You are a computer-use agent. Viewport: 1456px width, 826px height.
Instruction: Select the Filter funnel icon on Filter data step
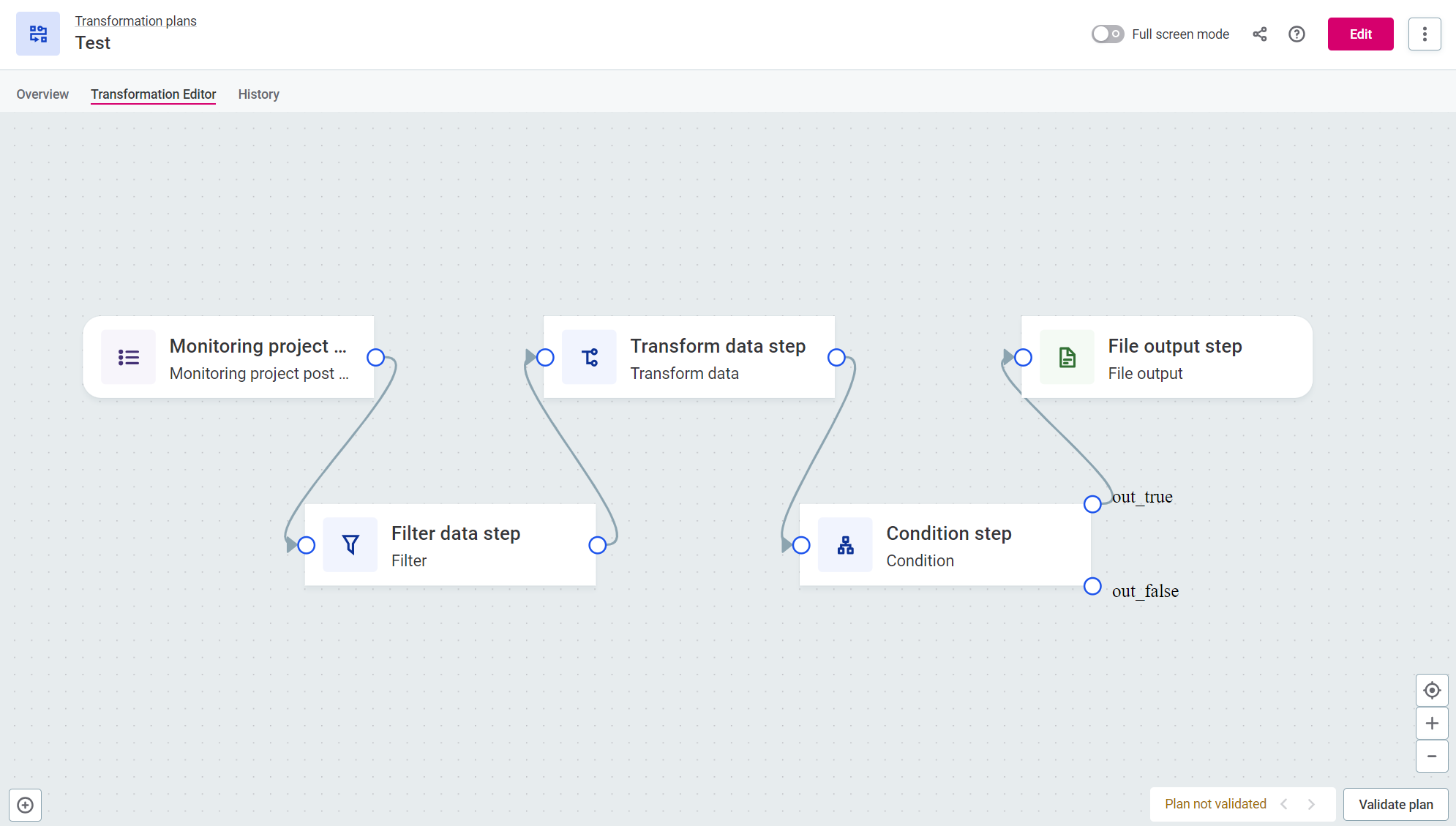(350, 545)
